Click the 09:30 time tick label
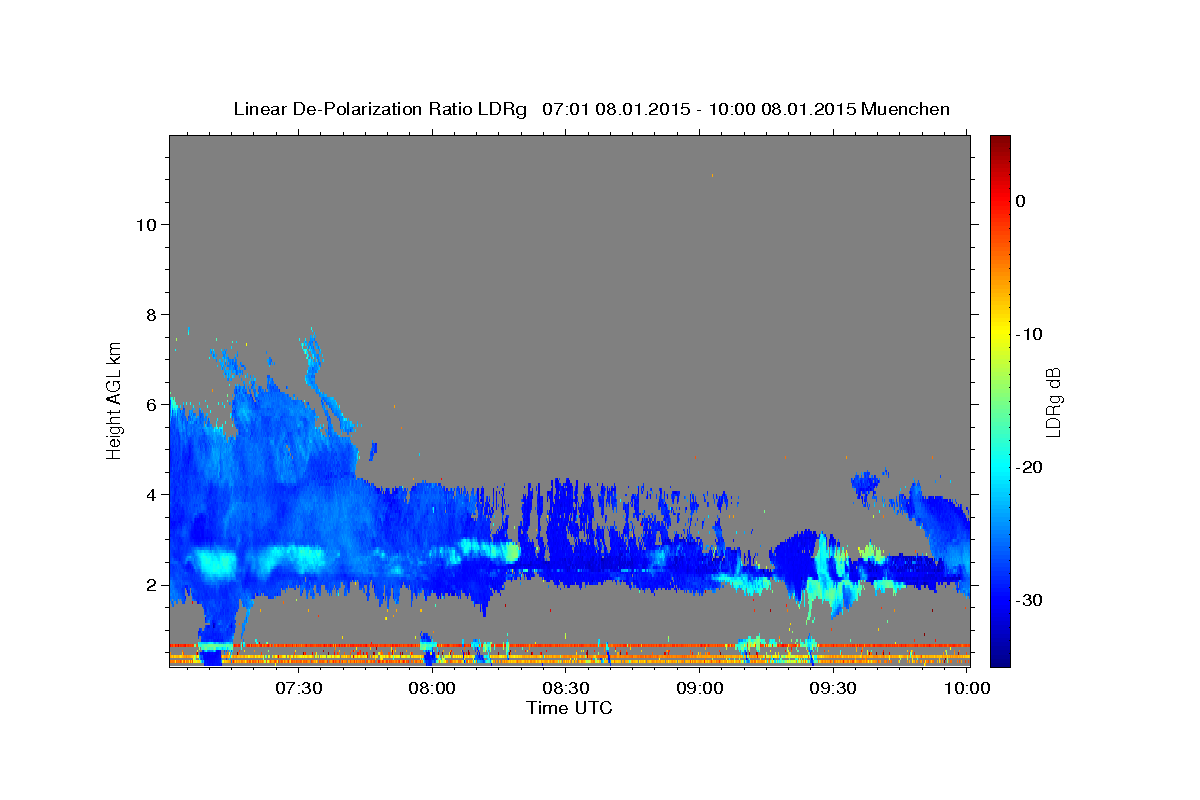Screen dimensions: 1200x800 [833, 688]
